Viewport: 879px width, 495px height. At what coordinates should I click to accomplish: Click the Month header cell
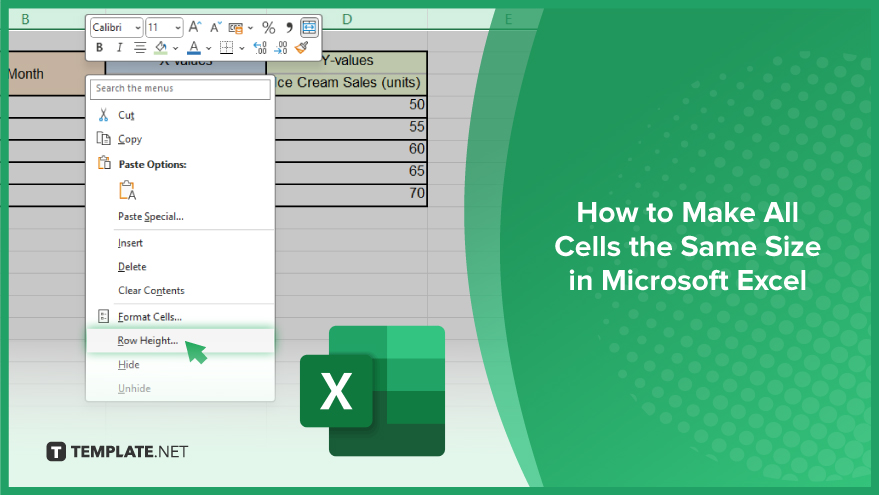48,74
